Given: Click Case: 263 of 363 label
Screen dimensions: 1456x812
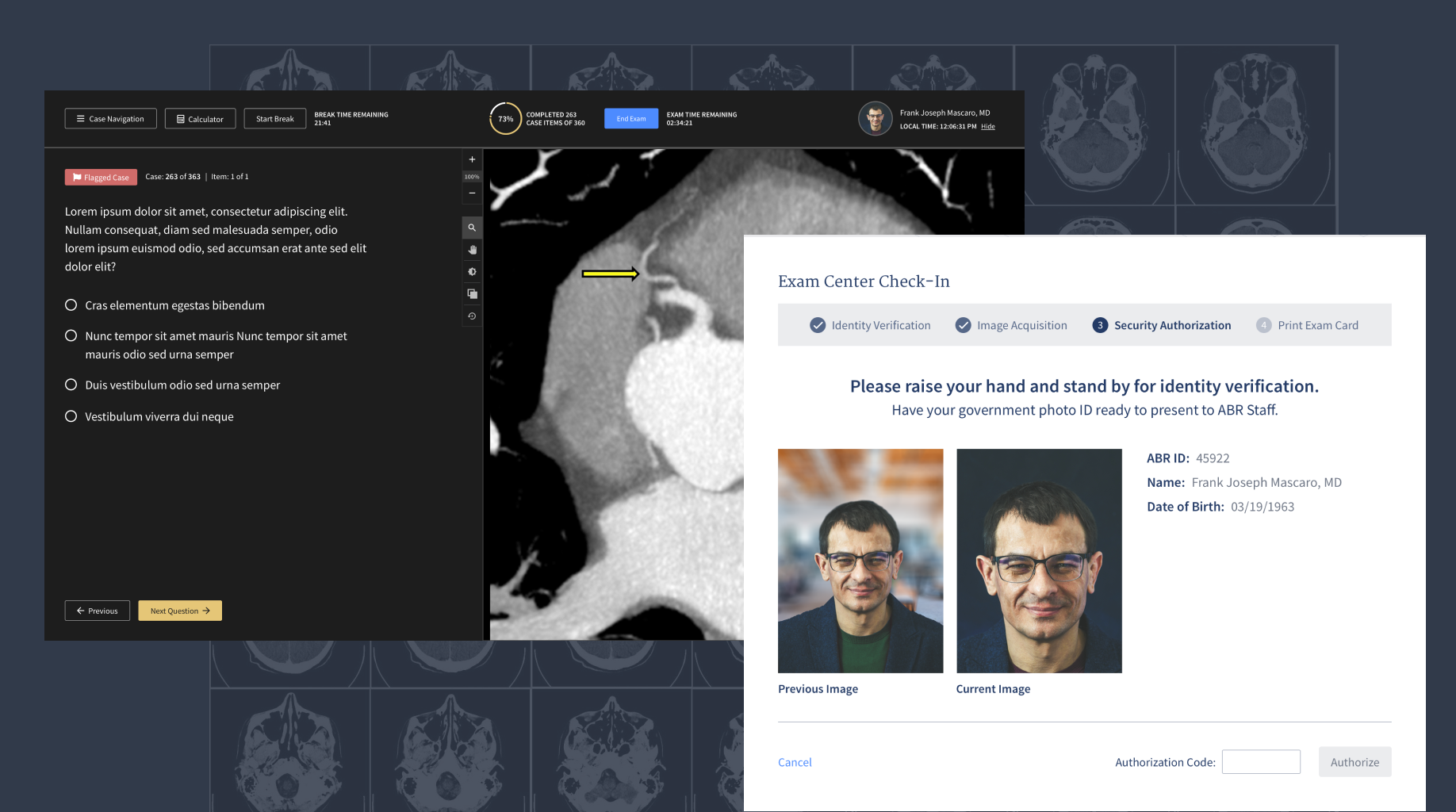Looking at the screenshot, I should click(173, 177).
